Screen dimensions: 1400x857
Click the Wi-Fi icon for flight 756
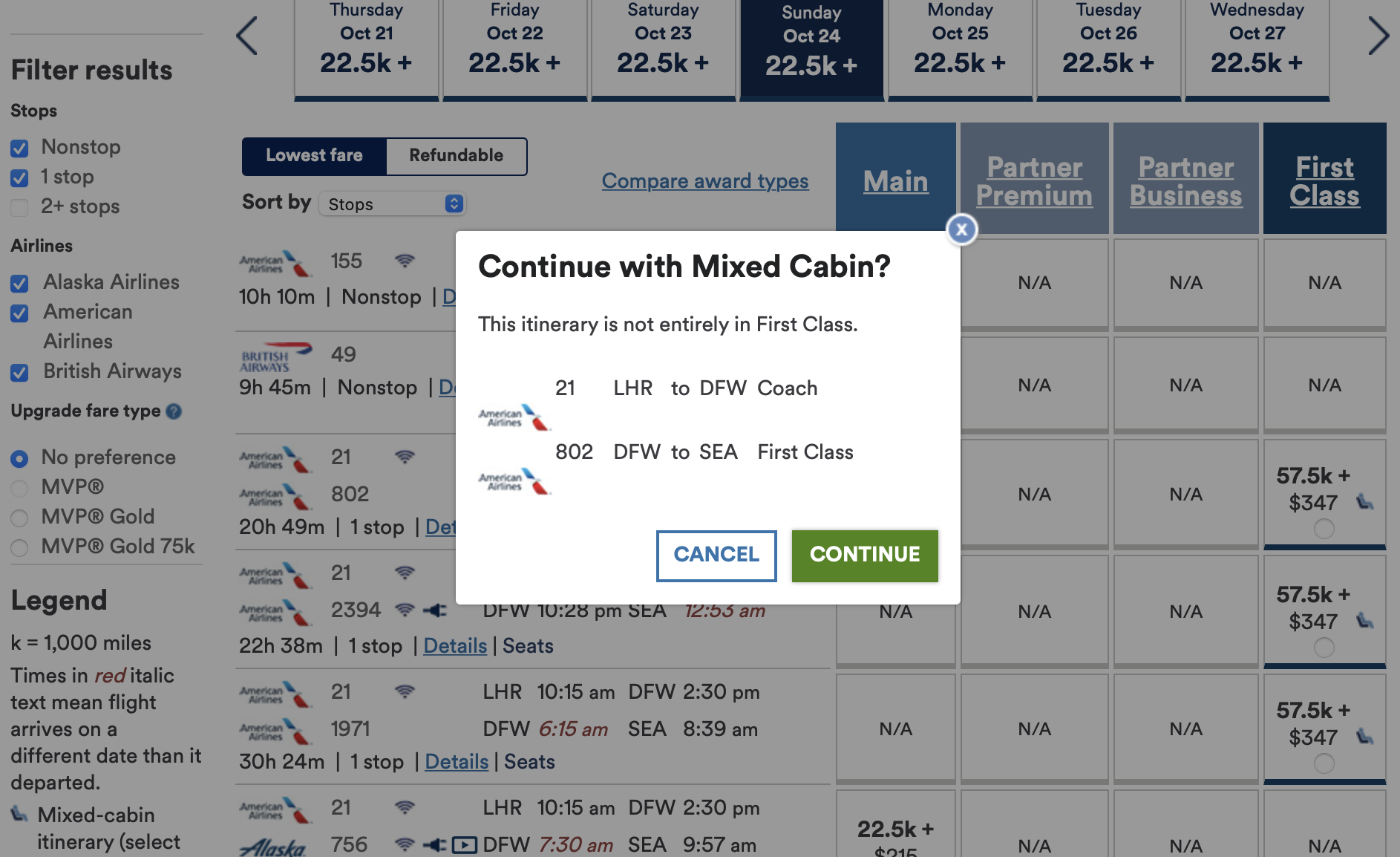pos(405,845)
